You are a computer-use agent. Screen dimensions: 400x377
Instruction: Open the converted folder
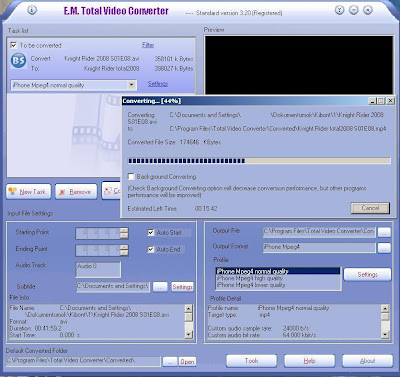click(x=187, y=361)
